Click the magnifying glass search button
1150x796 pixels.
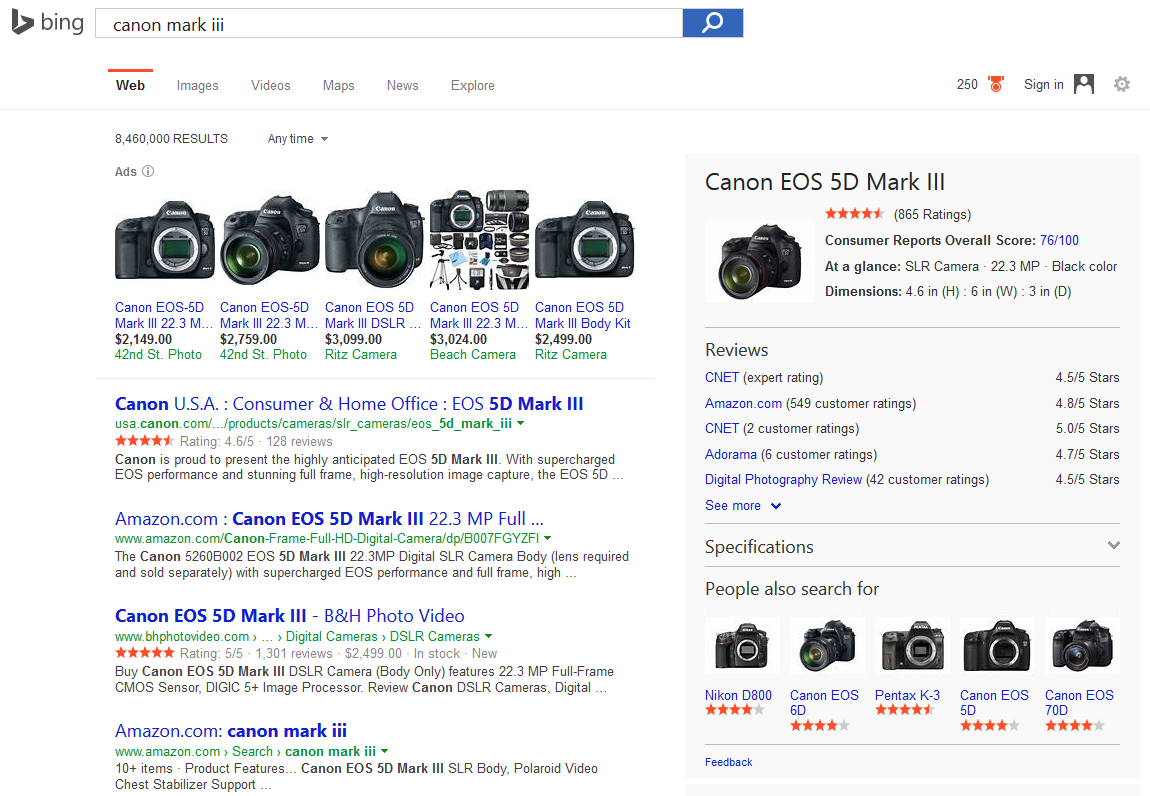pos(712,23)
